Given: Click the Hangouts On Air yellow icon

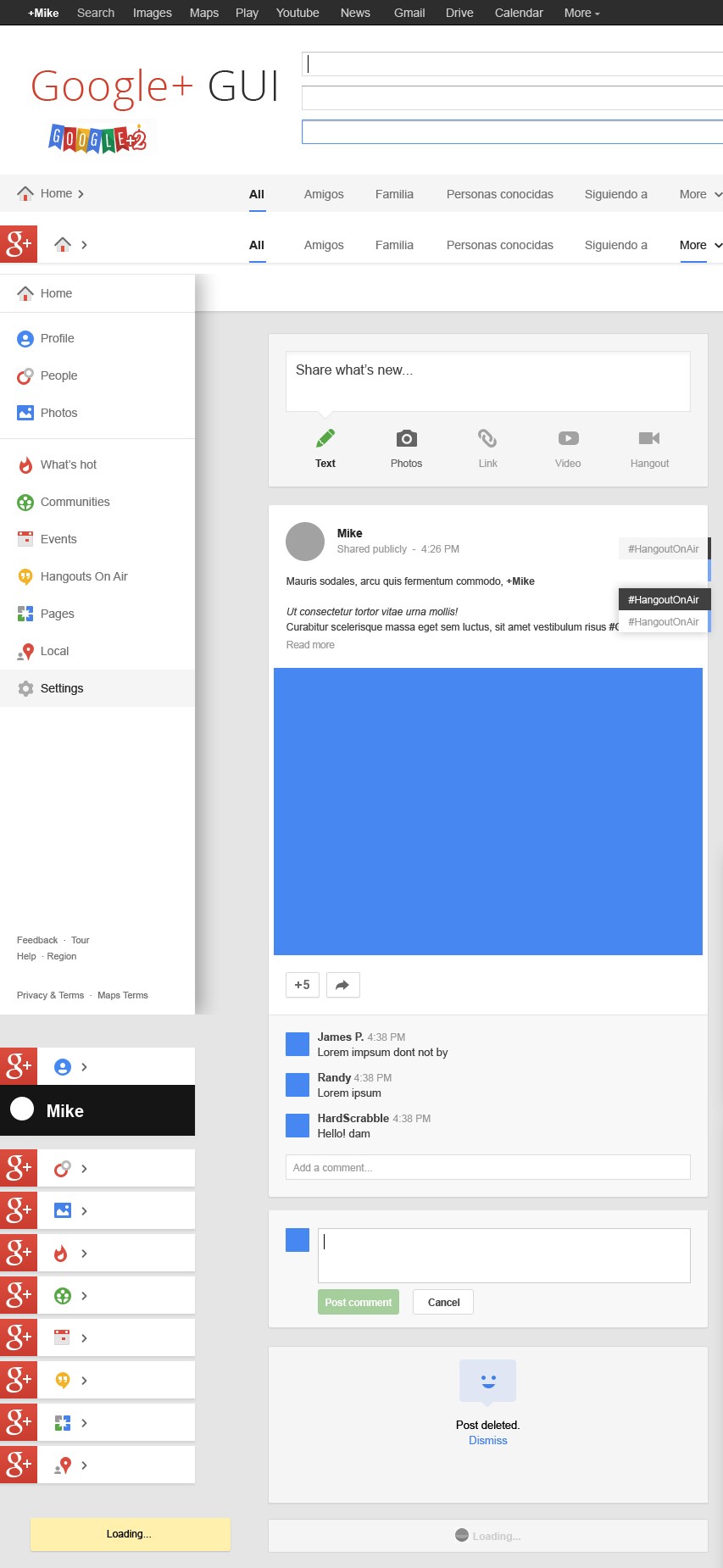Looking at the screenshot, I should click(25, 576).
